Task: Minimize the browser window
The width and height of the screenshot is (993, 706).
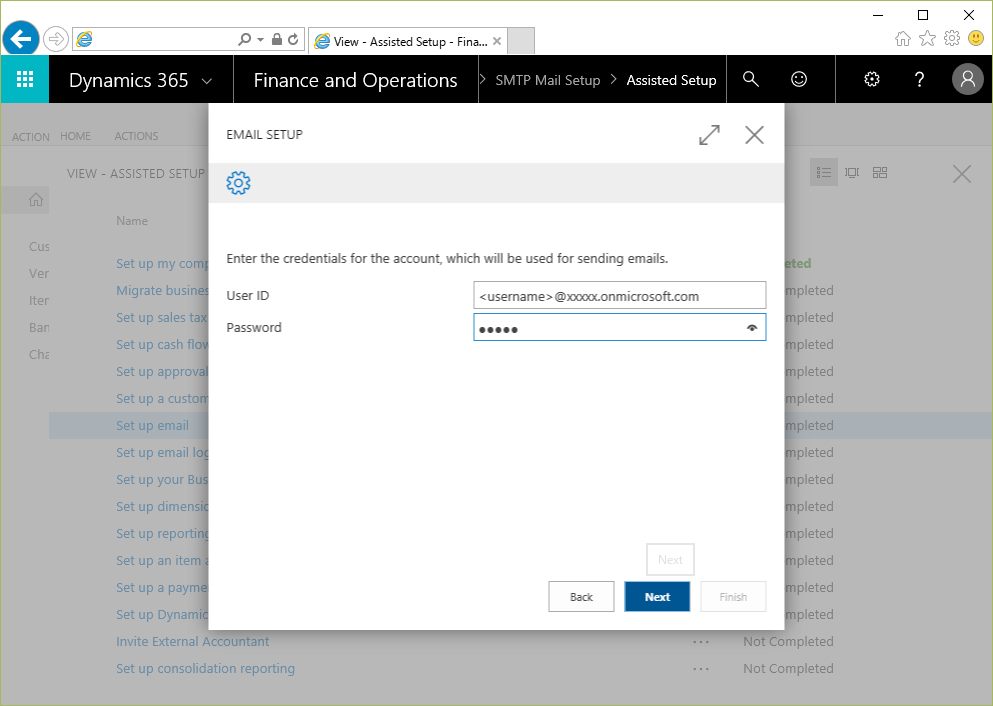Action: [x=878, y=15]
